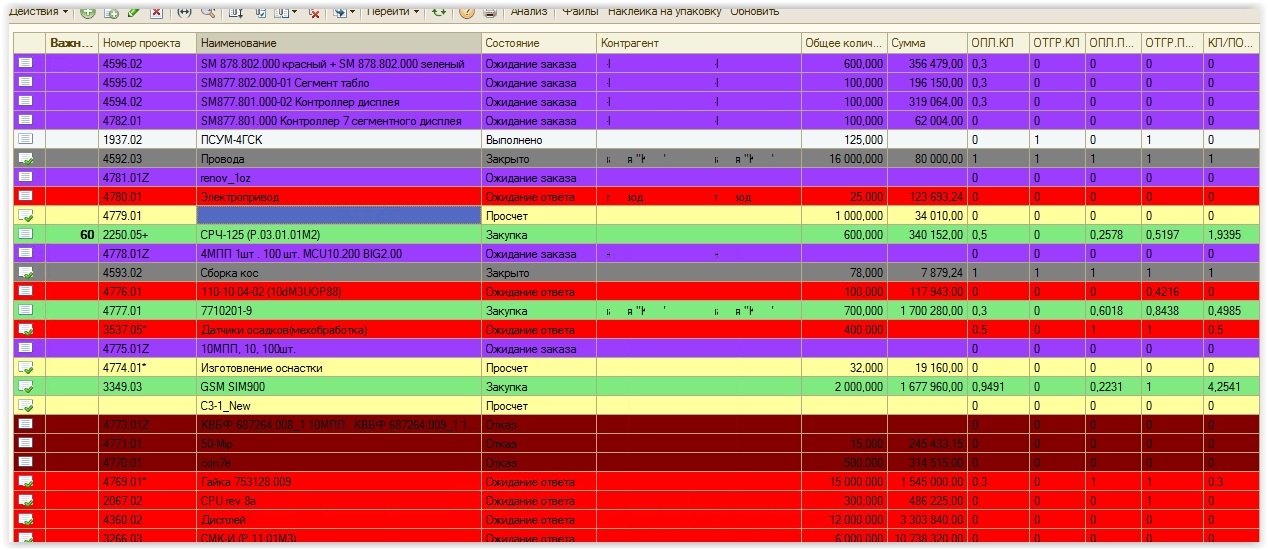The width and height of the screenshot is (1268, 550).
Task: Select the highlighted blue Наименование cell of 4779.01
Action: click(338, 215)
